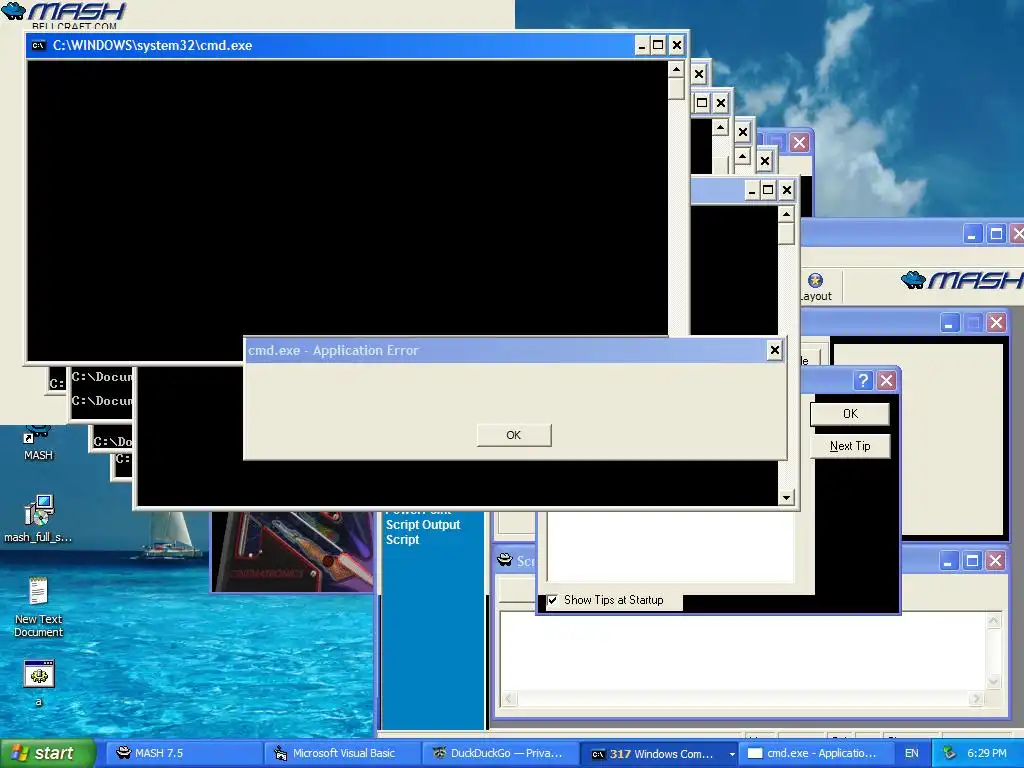Click up arrow of Script window vertical scrollbar
Image resolution: width=1024 pixels, height=768 pixels.
pyautogui.click(x=994, y=620)
